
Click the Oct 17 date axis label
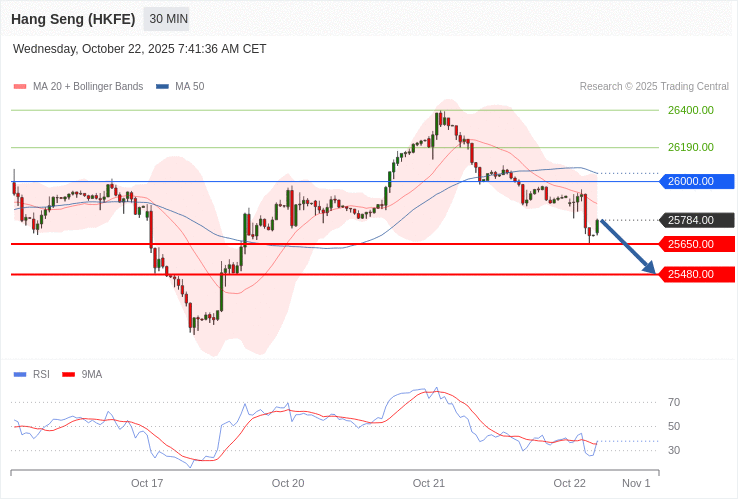147,484
